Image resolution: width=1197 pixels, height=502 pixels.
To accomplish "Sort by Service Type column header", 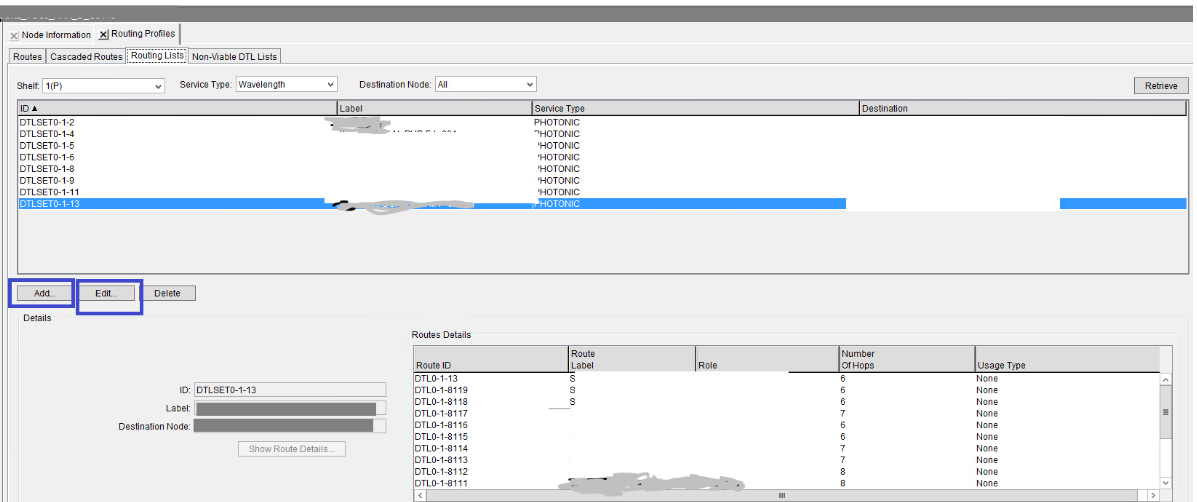I will pos(695,108).
